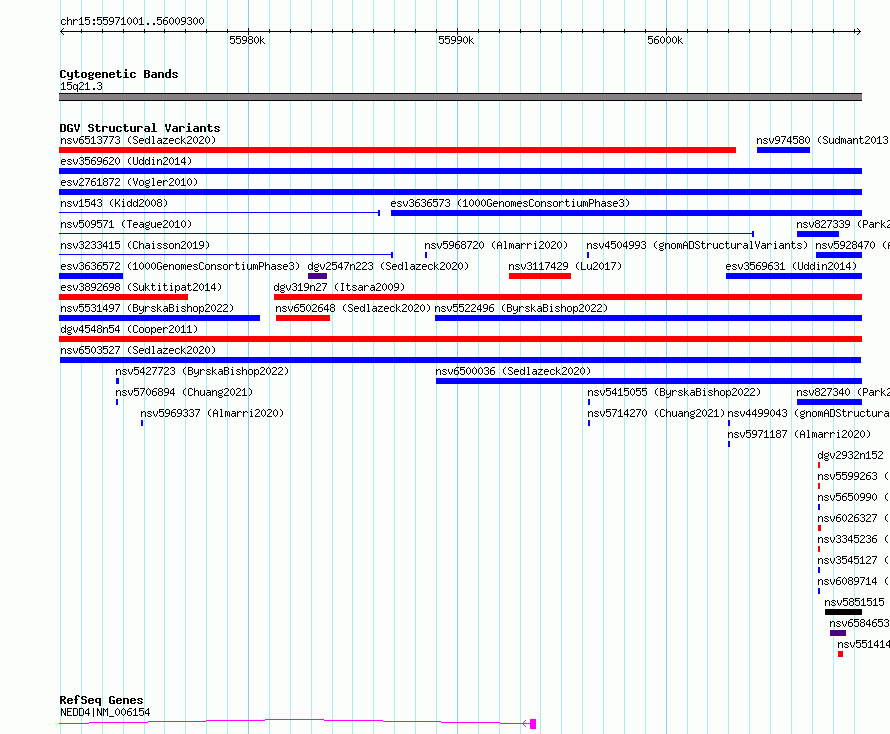Select the nsv5968720 Almarri2020 marker label

click(x=496, y=245)
